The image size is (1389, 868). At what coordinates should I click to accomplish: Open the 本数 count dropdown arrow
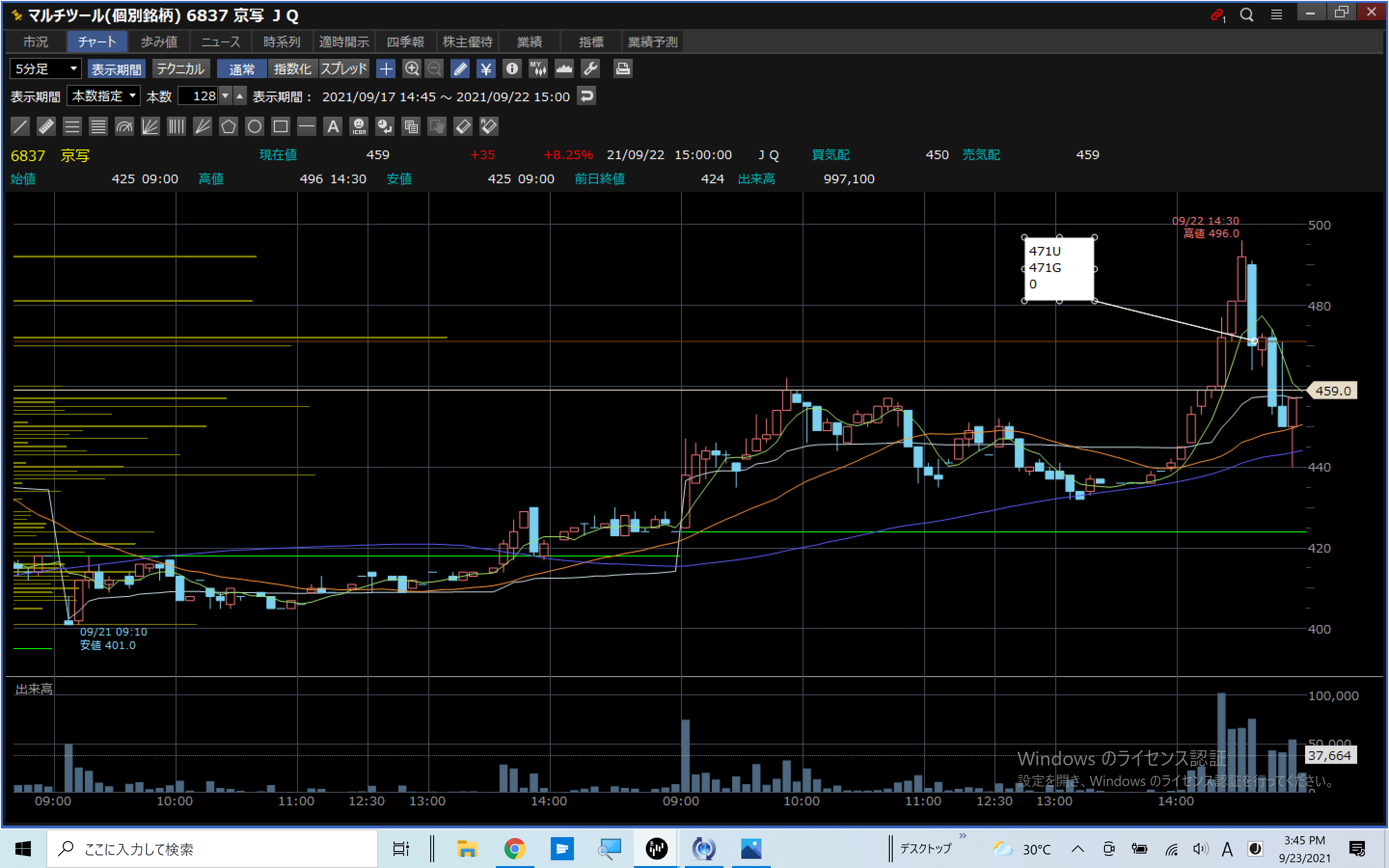(226, 96)
